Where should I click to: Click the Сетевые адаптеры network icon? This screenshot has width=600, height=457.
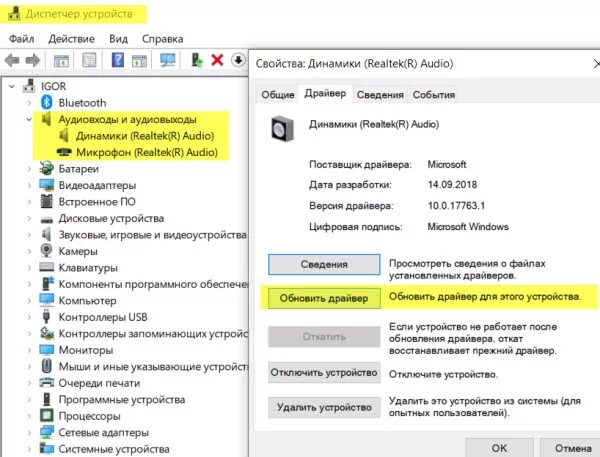pos(46,432)
